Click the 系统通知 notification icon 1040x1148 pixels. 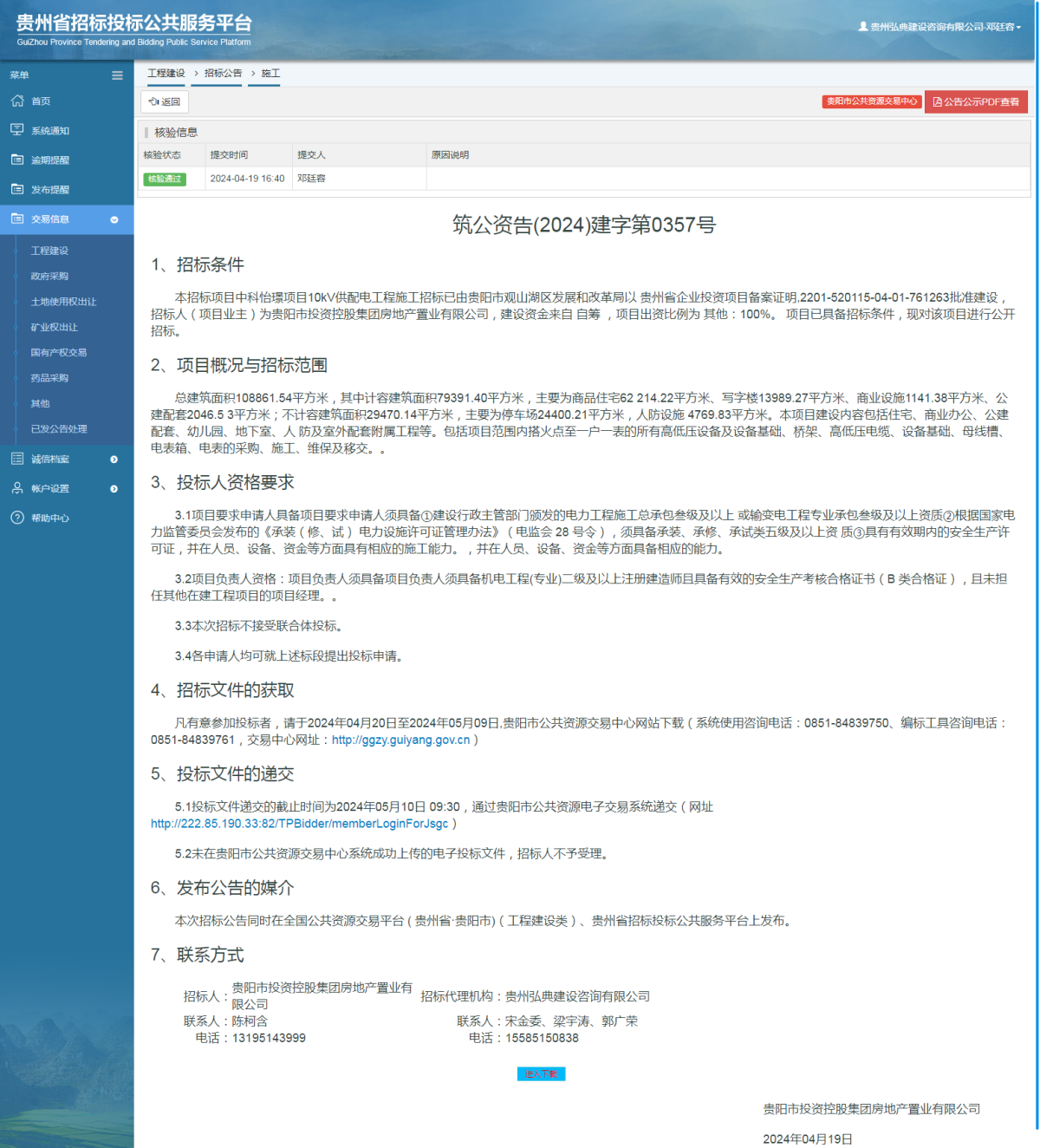[17, 129]
